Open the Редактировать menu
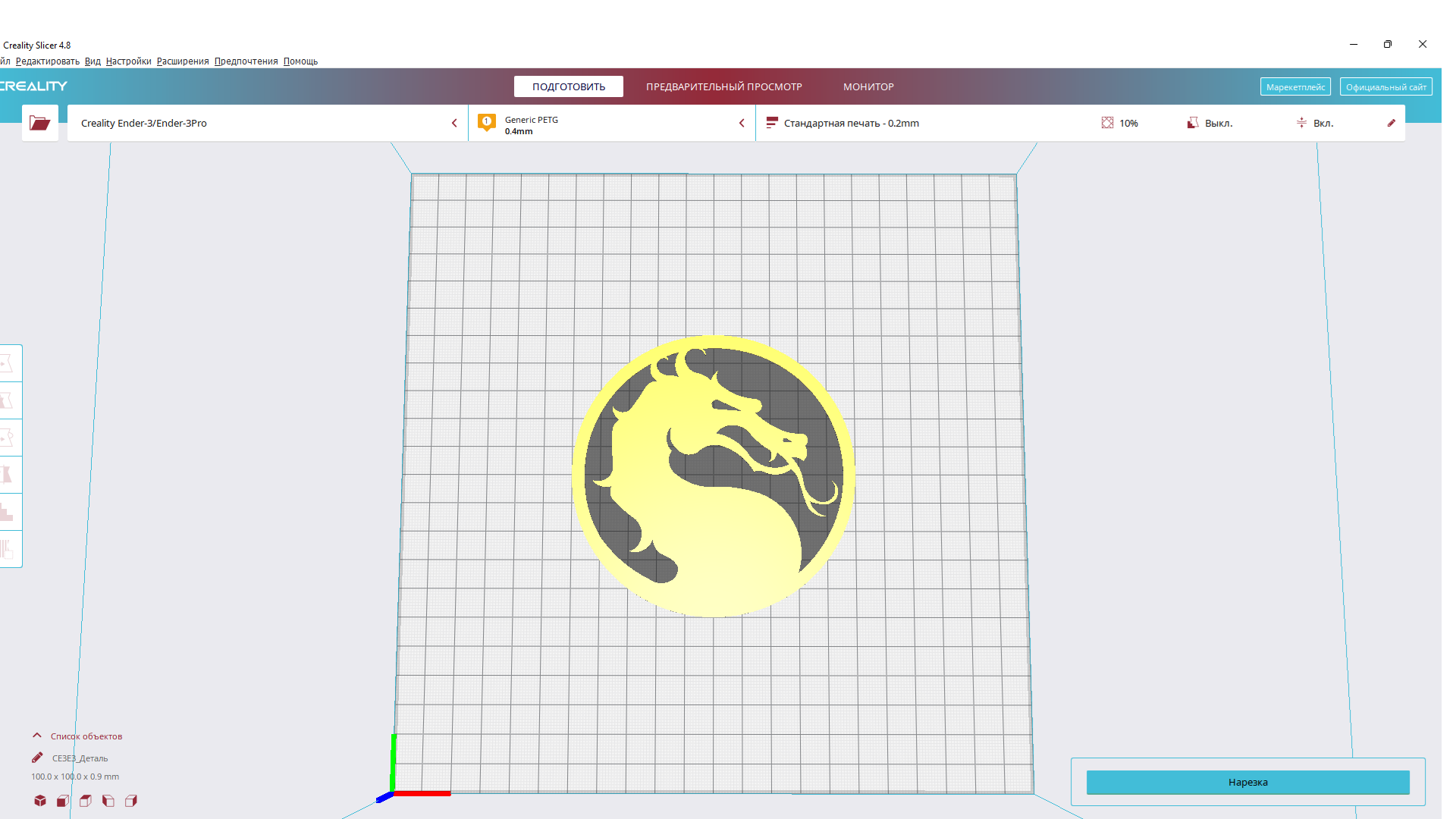1456x819 pixels. click(47, 61)
